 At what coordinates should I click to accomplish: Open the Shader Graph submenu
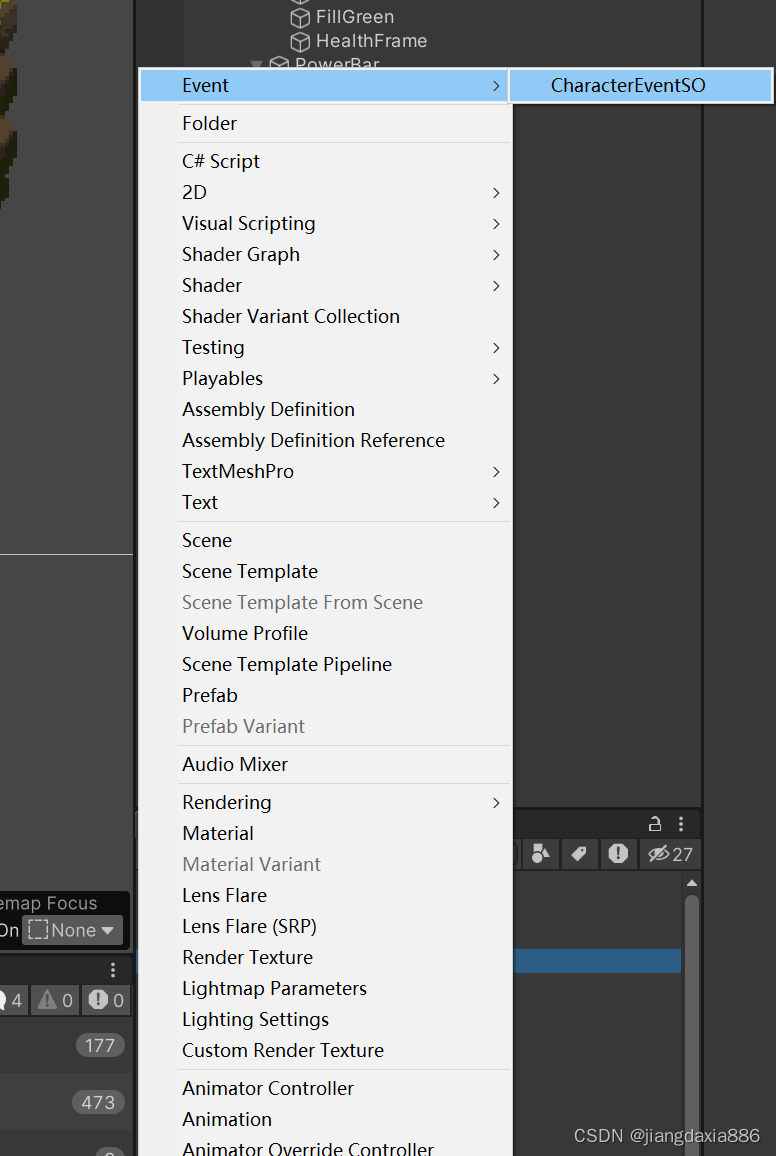point(325,254)
